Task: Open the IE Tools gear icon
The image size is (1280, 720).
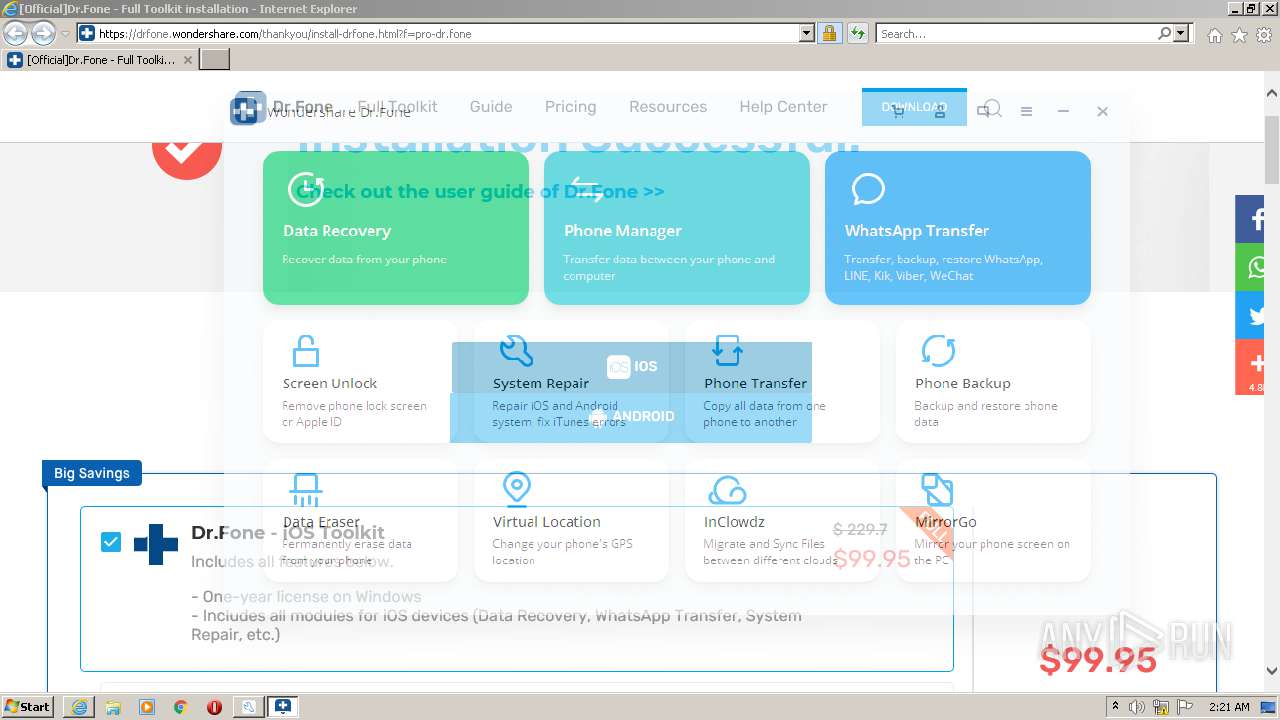Action: [1264, 34]
